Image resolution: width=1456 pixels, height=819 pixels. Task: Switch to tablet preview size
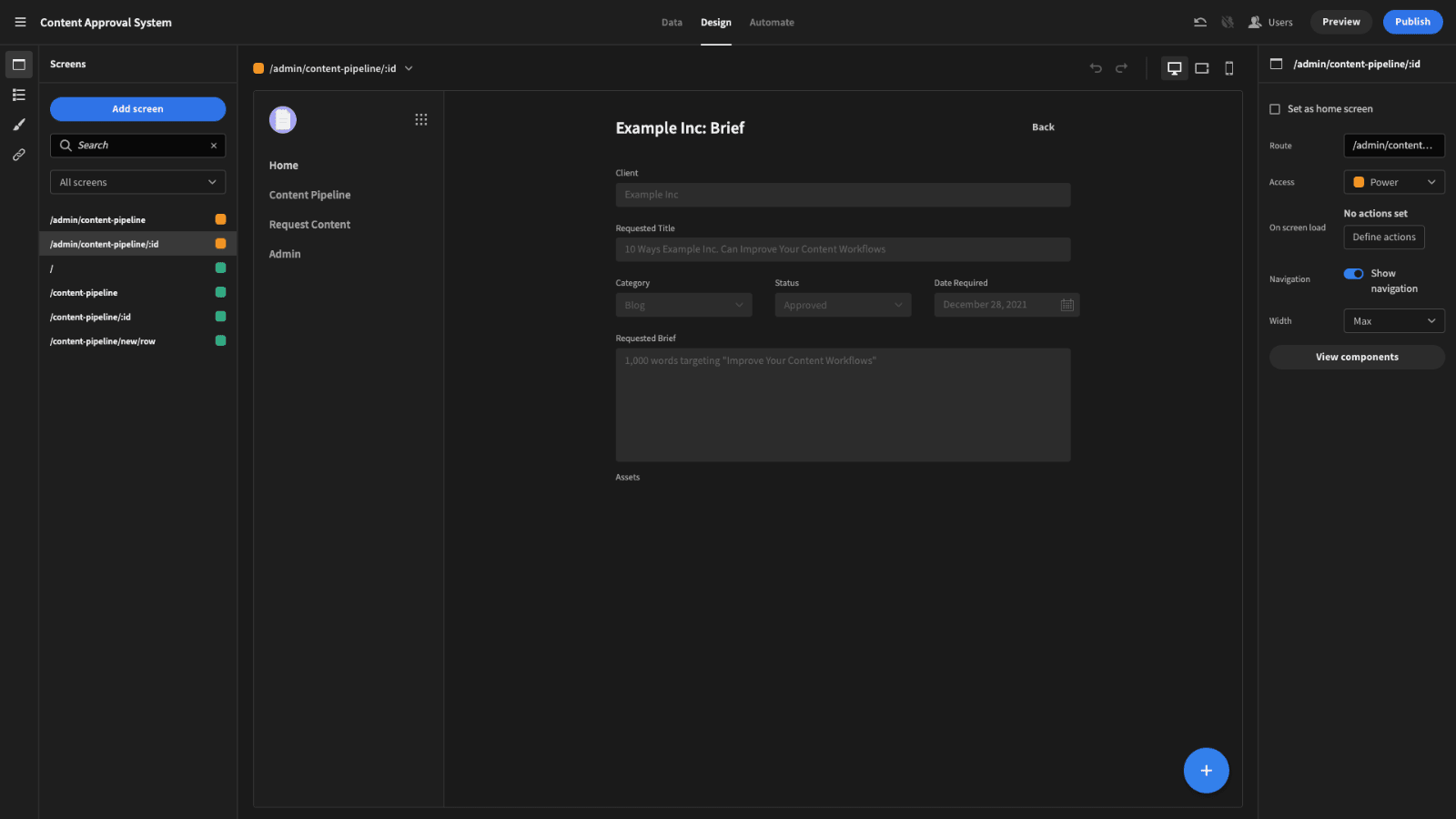(1202, 68)
